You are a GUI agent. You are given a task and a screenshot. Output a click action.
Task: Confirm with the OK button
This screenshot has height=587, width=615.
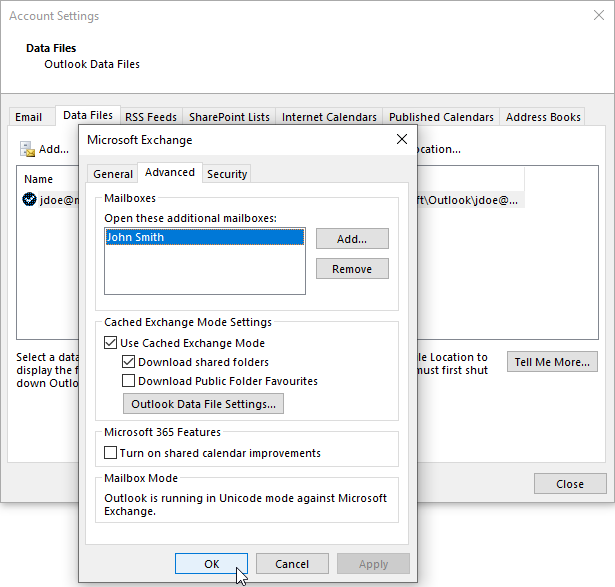pyautogui.click(x=211, y=564)
